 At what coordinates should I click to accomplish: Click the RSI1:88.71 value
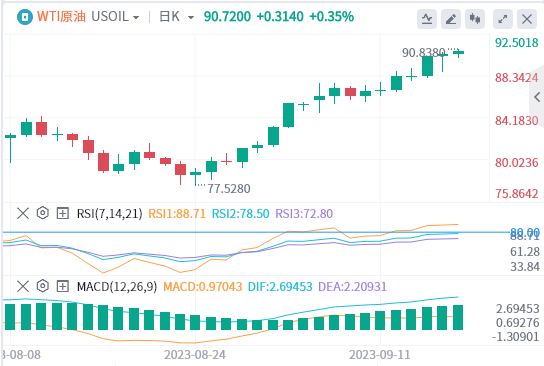click(x=177, y=214)
